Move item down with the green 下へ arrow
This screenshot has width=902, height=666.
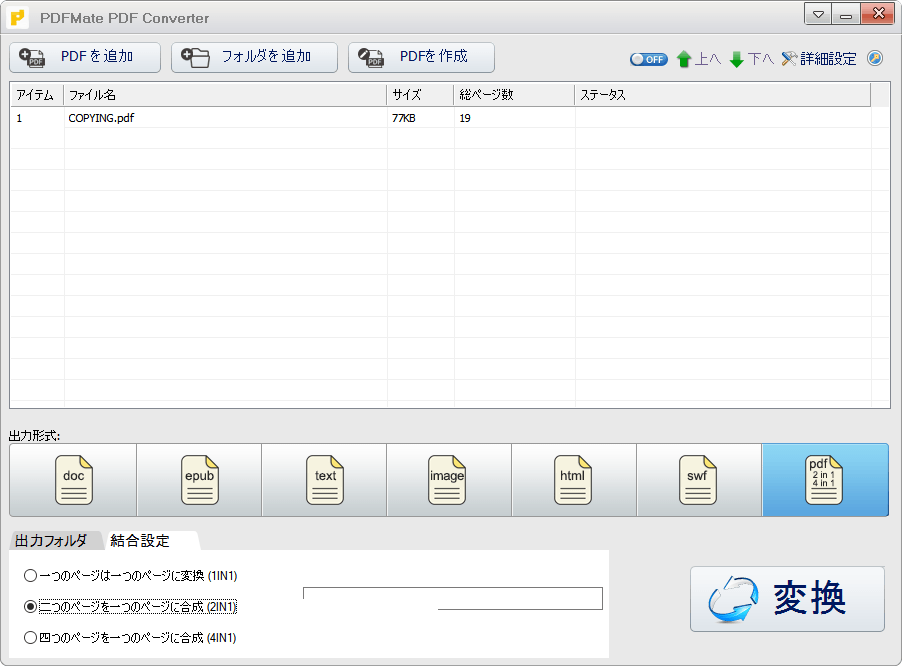pos(751,59)
